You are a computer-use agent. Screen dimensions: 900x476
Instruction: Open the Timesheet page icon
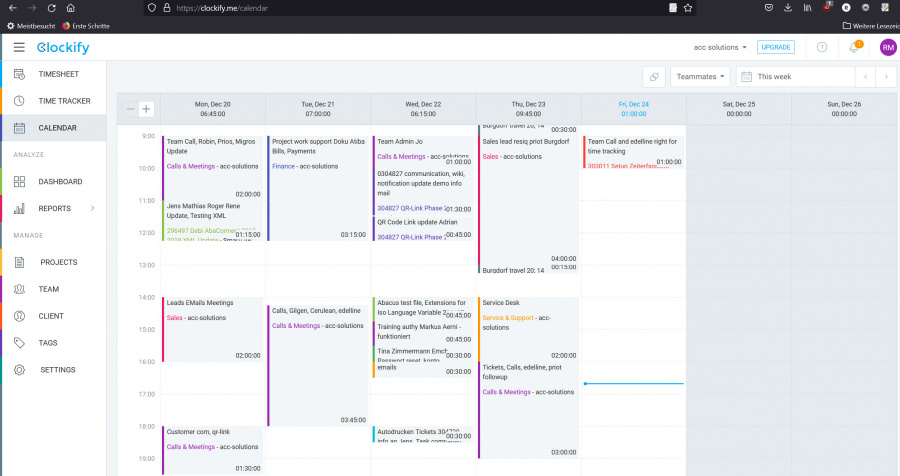point(19,74)
